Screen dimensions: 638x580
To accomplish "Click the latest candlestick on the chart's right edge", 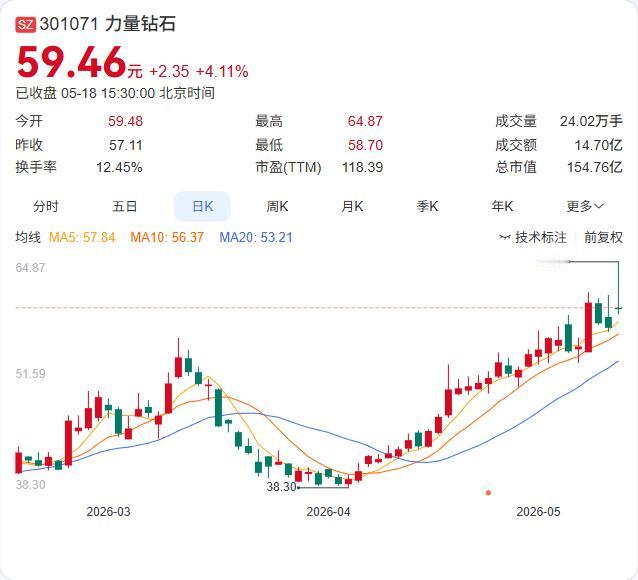I will pos(618,308).
